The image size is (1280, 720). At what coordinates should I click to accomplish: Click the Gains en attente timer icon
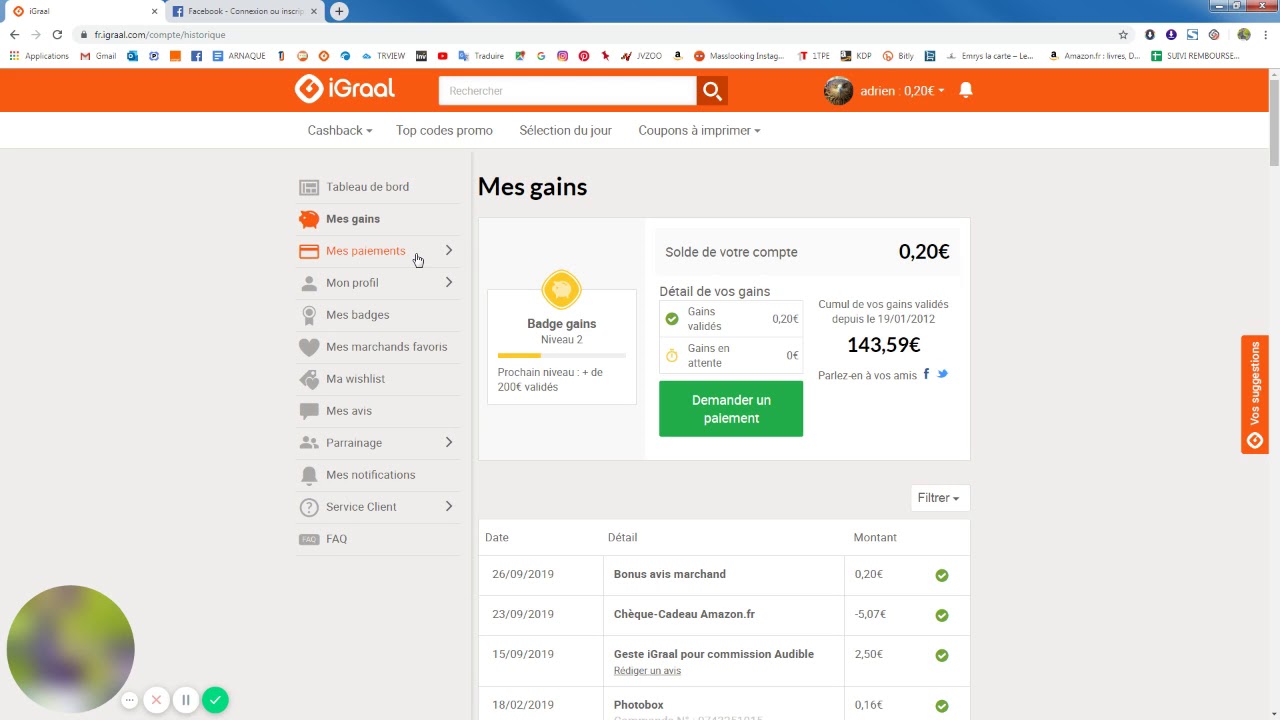pyautogui.click(x=672, y=355)
